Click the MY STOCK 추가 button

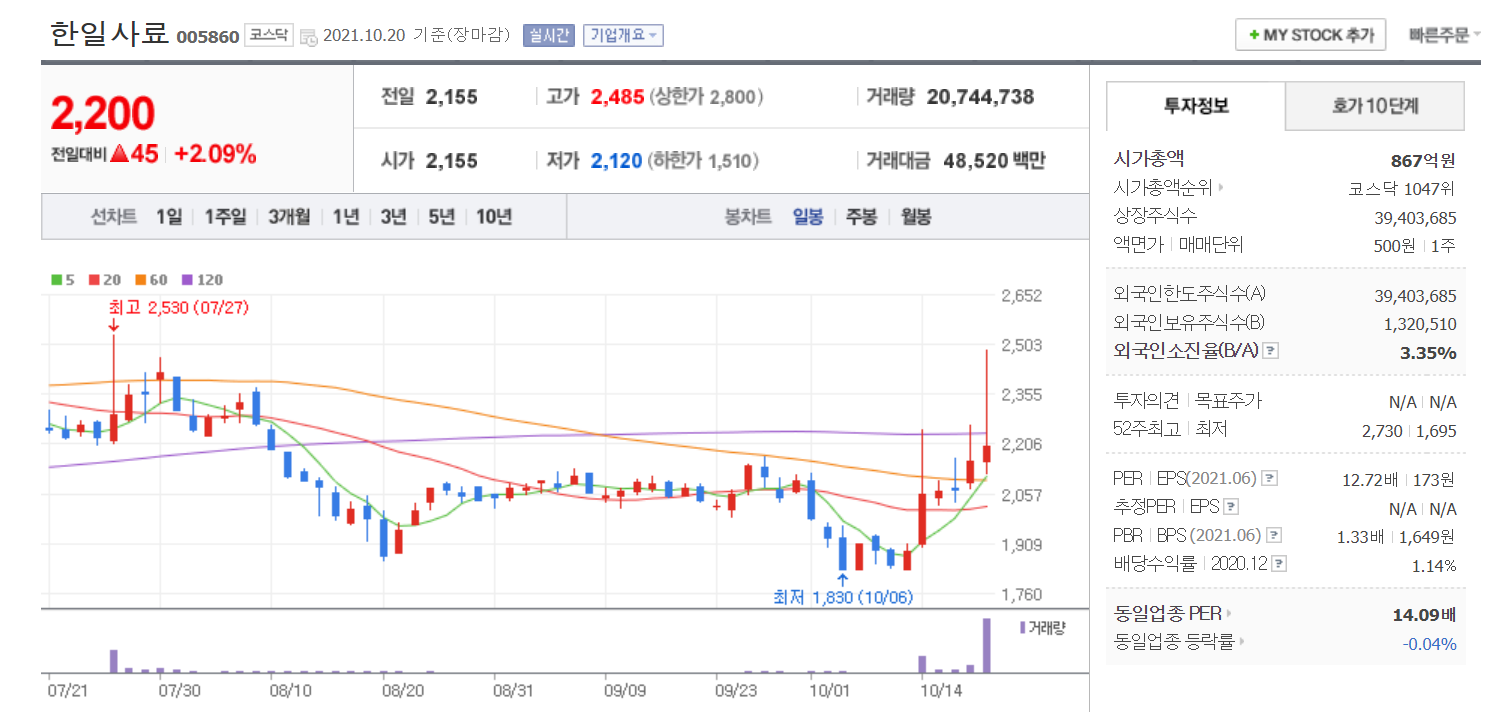[1311, 35]
